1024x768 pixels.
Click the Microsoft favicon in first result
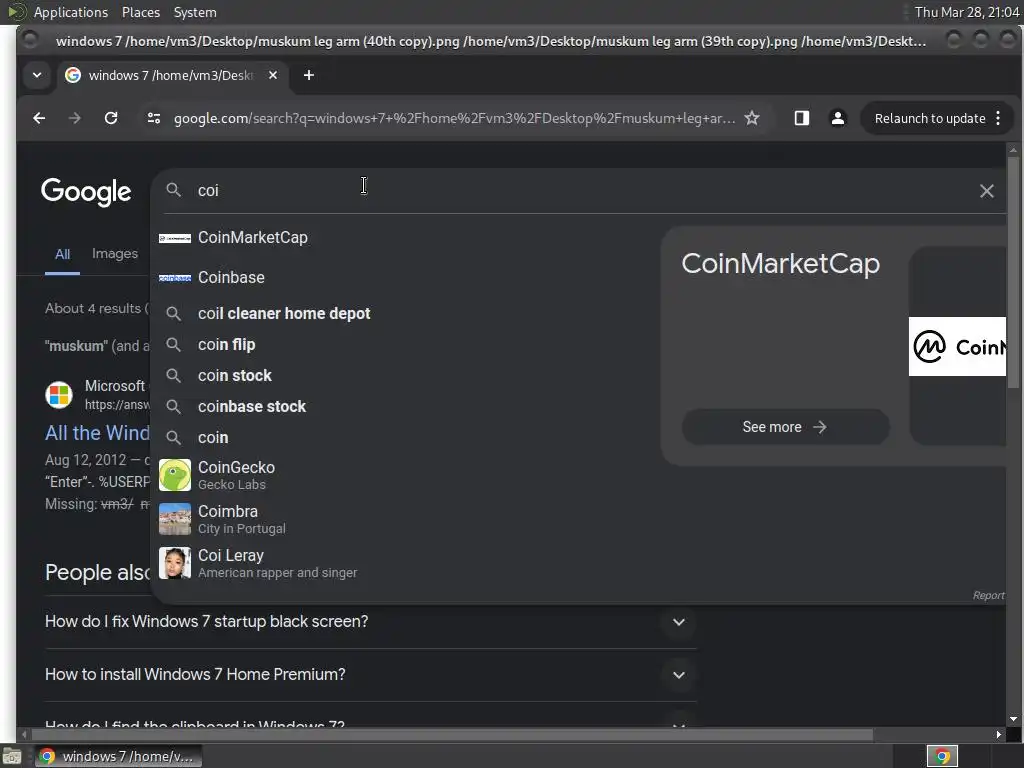point(59,395)
